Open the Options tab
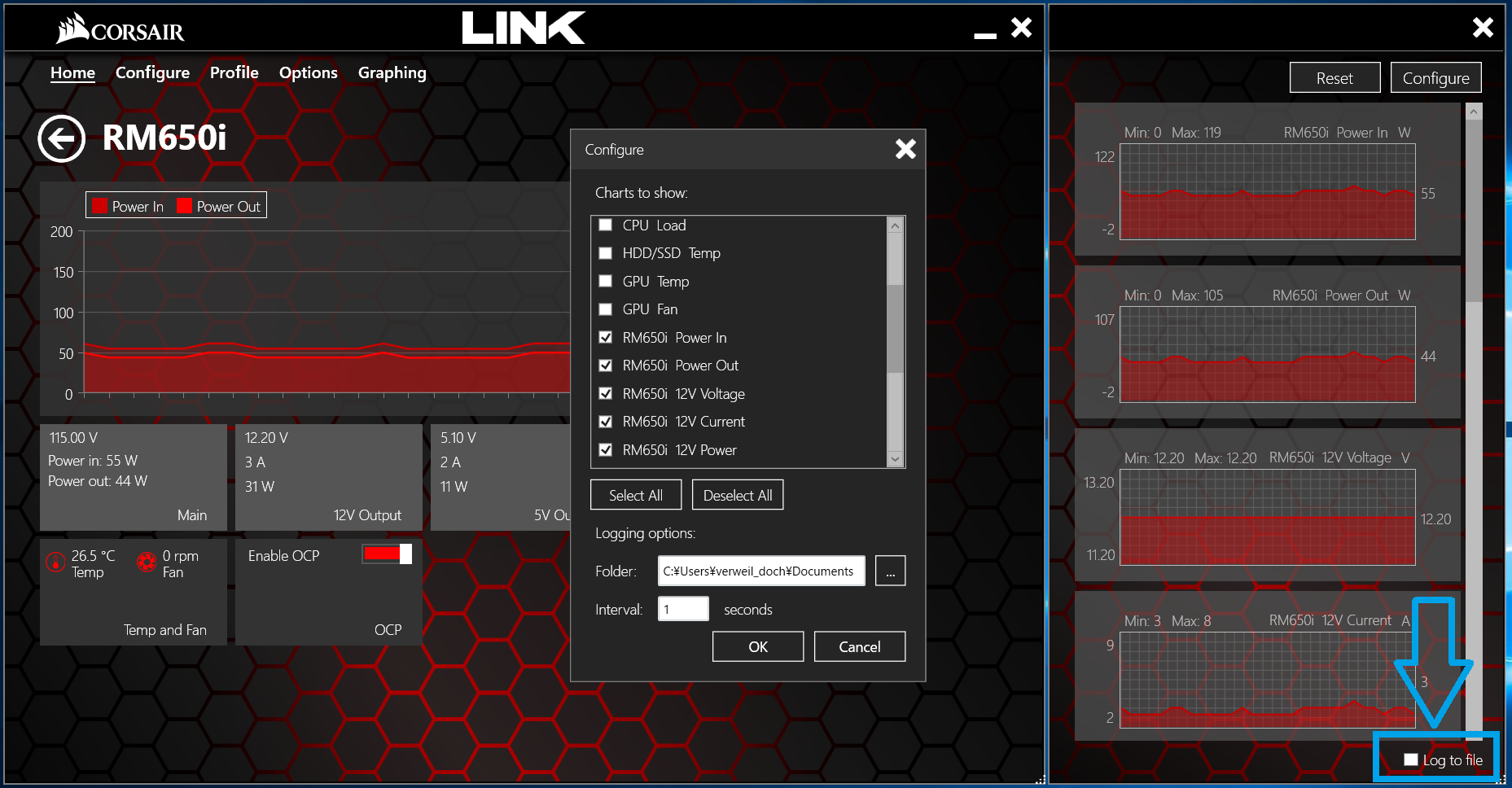Image resolution: width=1512 pixels, height=788 pixels. coord(308,72)
